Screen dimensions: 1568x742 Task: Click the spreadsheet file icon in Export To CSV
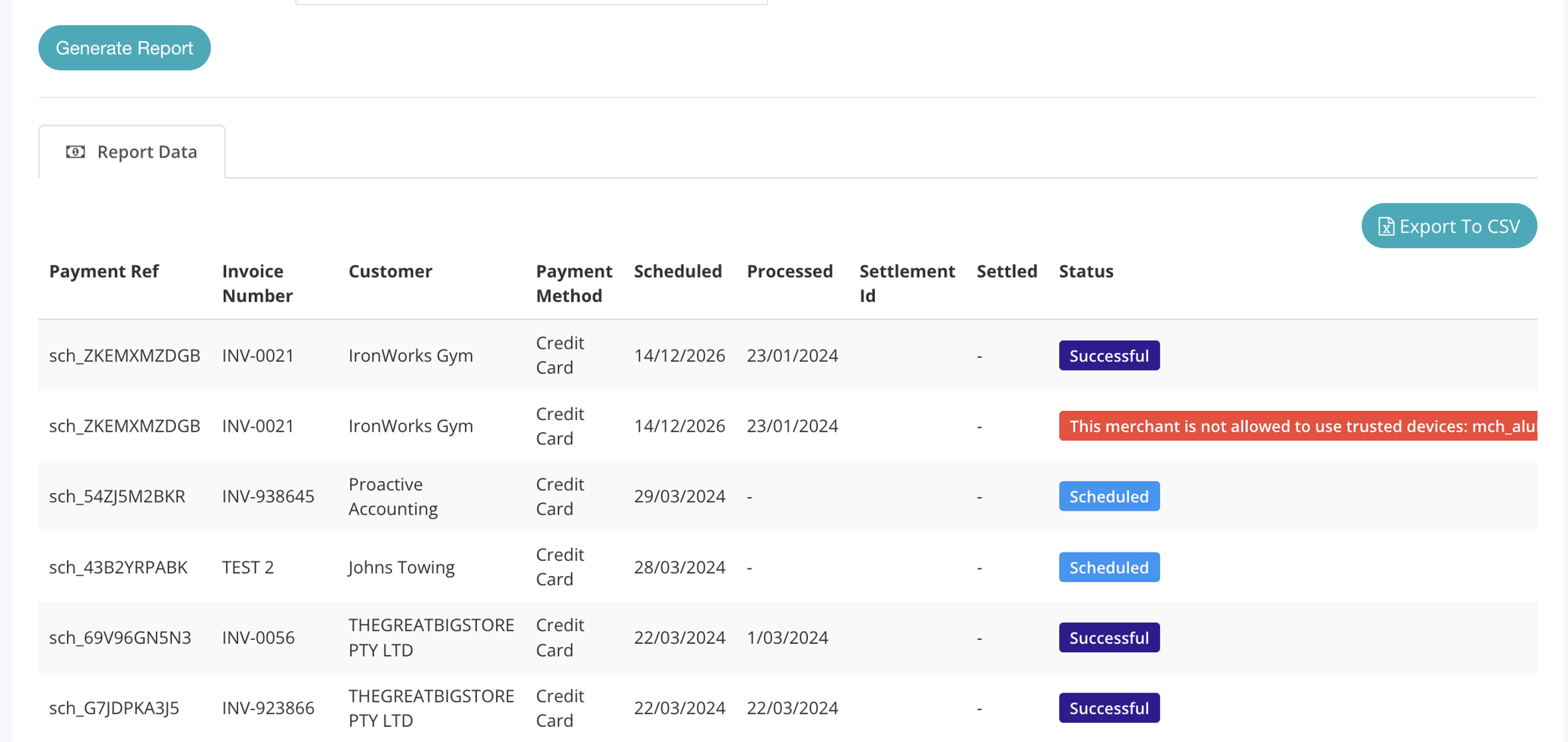(1385, 226)
